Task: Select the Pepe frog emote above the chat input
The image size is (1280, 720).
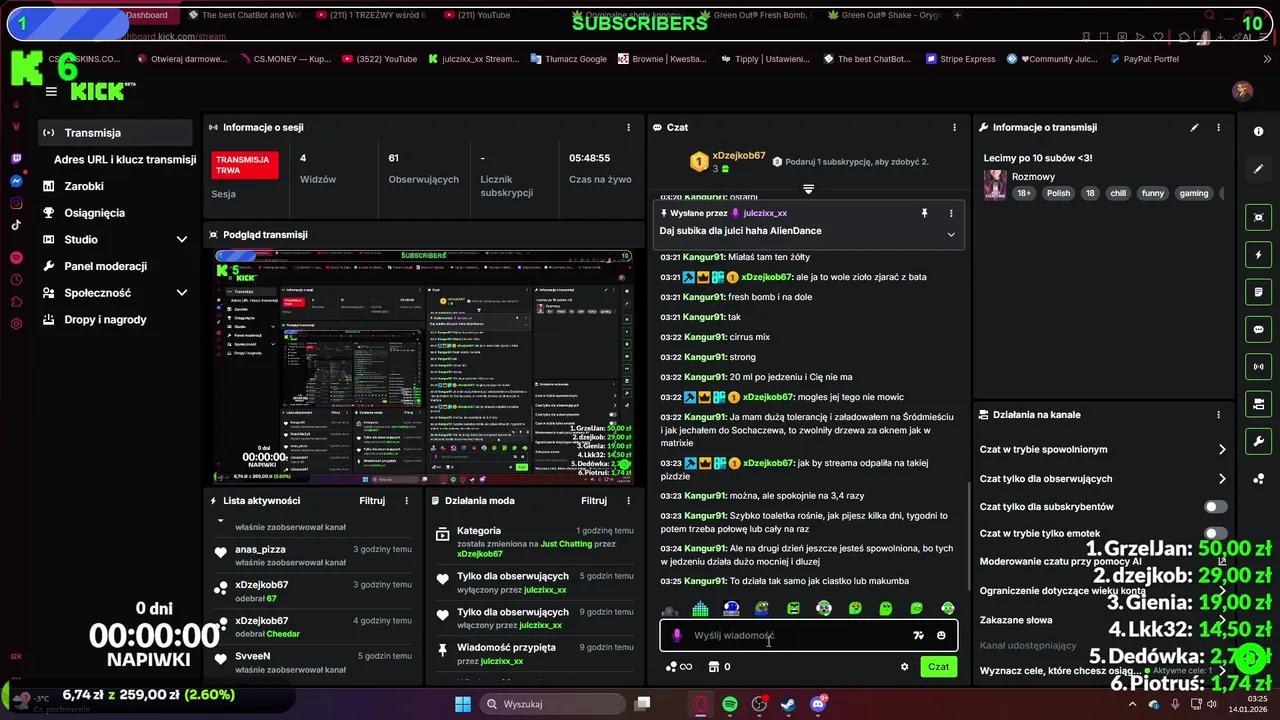Action: pyautogui.click(x=762, y=608)
